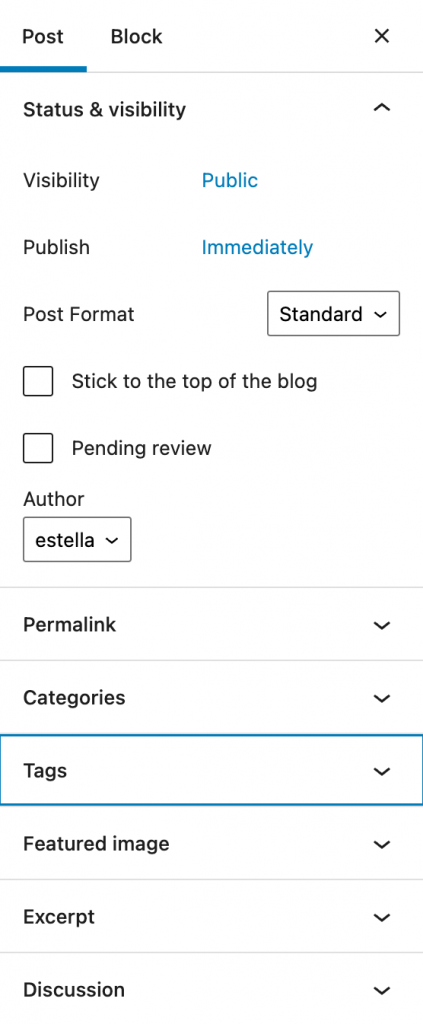423x1024 pixels.
Task: Click the Permalink chevron icon
Action: 381,625
